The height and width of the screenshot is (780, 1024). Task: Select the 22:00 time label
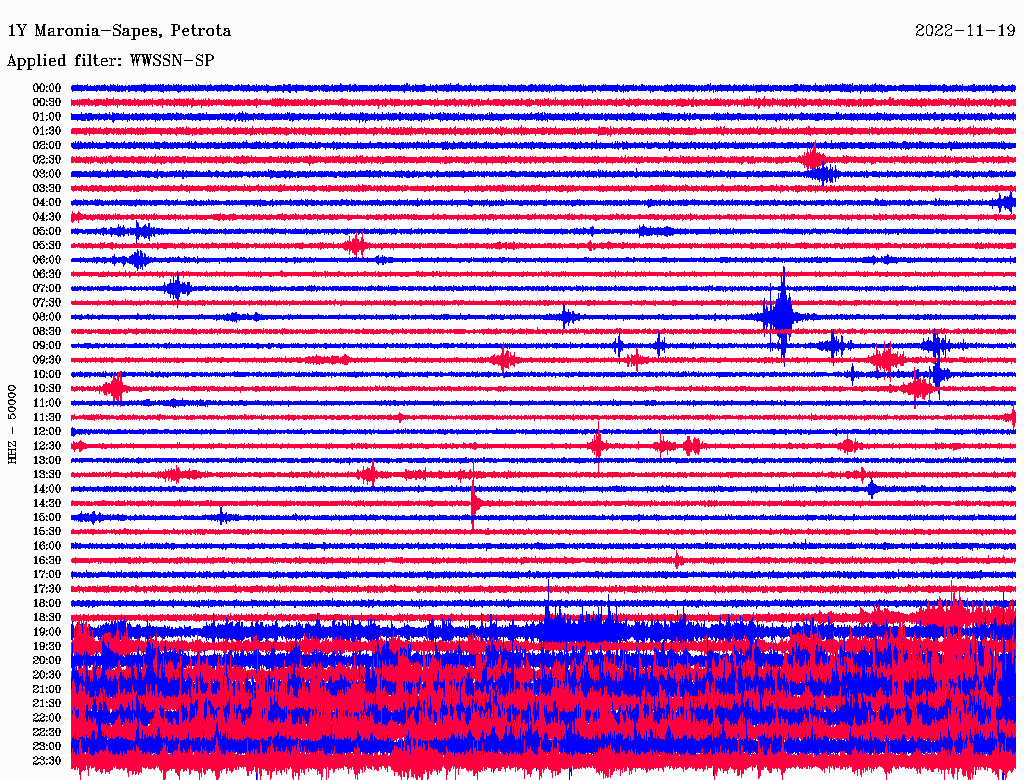coord(47,717)
